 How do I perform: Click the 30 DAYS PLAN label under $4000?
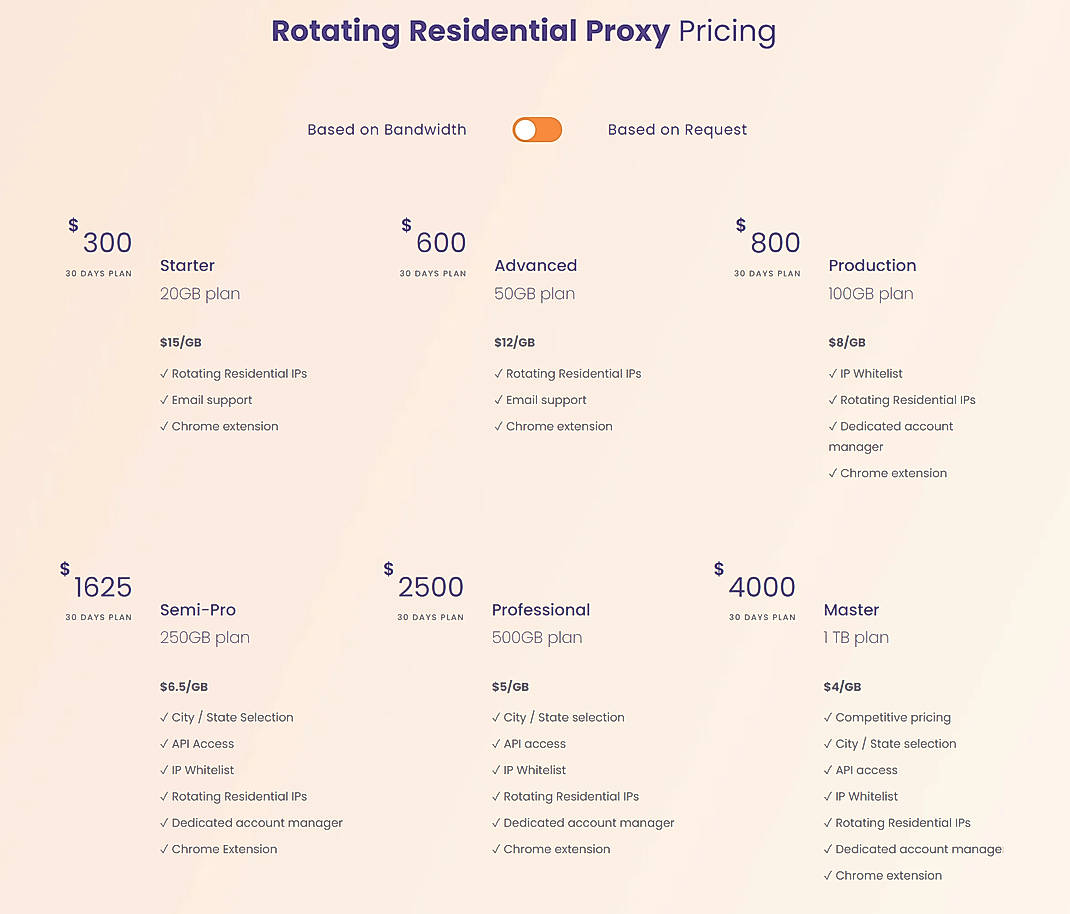(761, 617)
